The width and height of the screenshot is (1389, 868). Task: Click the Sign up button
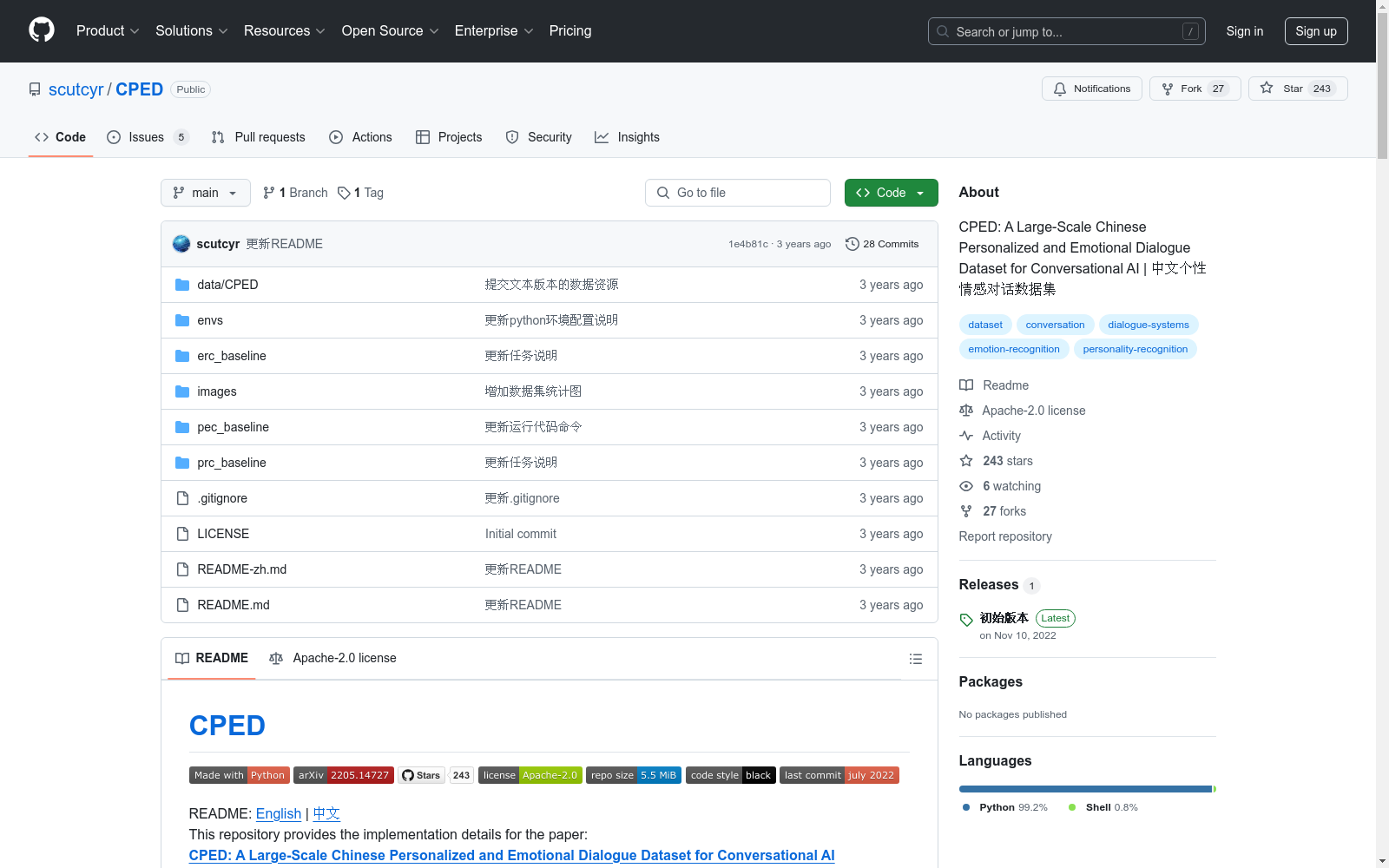click(1316, 31)
